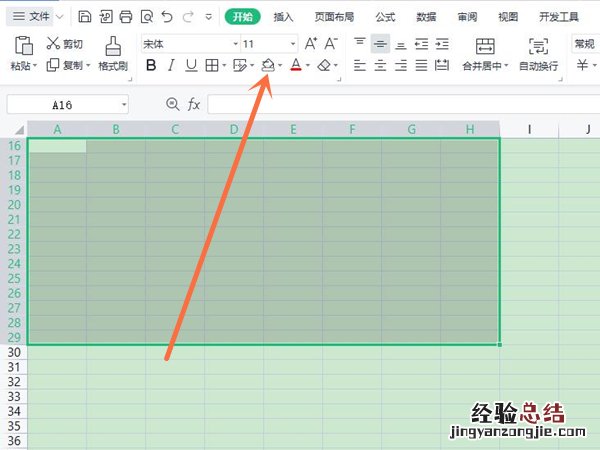Align text to bottom

[x=401, y=45]
